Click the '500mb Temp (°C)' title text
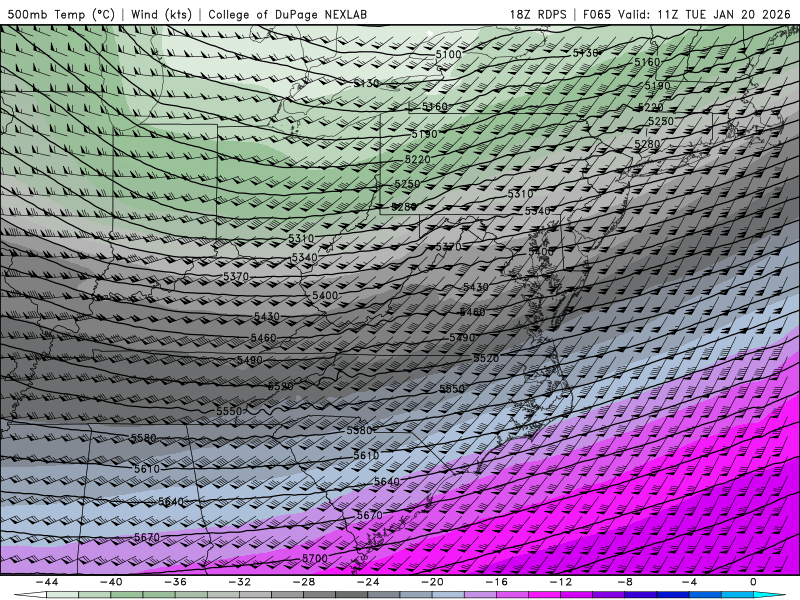The height and width of the screenshot is (600, 800). (61, 14)
